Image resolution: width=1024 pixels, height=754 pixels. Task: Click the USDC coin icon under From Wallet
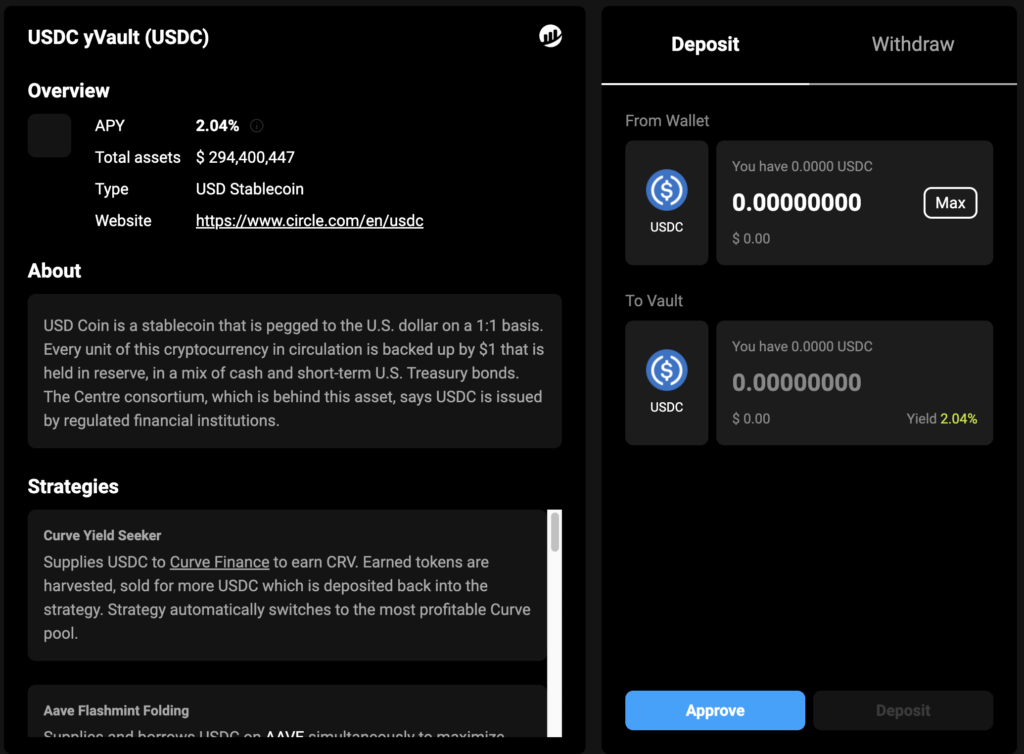pos(666,190)
